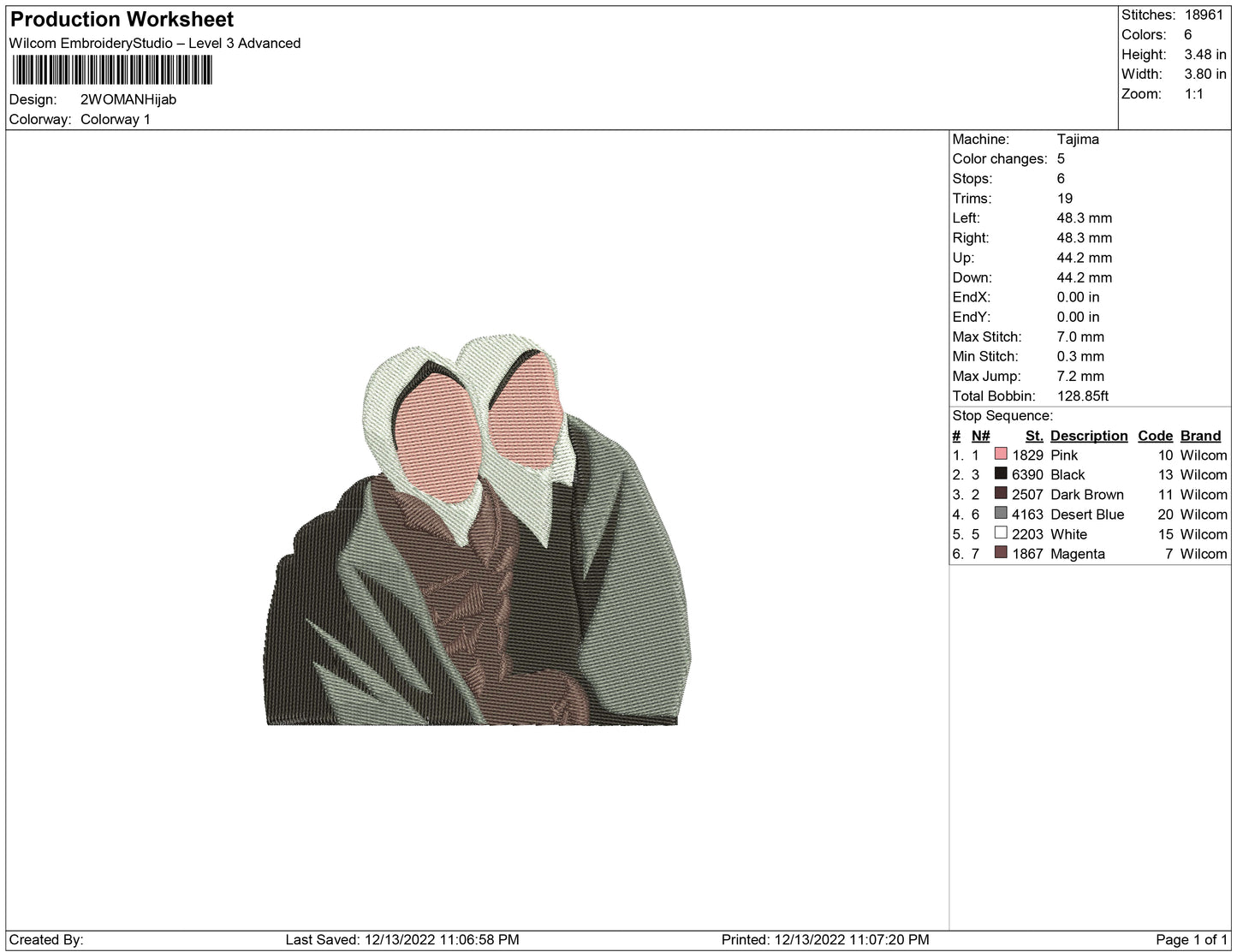Image resolution: width=1237 pixels, height=952 pixels.
Task: Select code 20 in the Desert Blue row
Action: 1165,514
